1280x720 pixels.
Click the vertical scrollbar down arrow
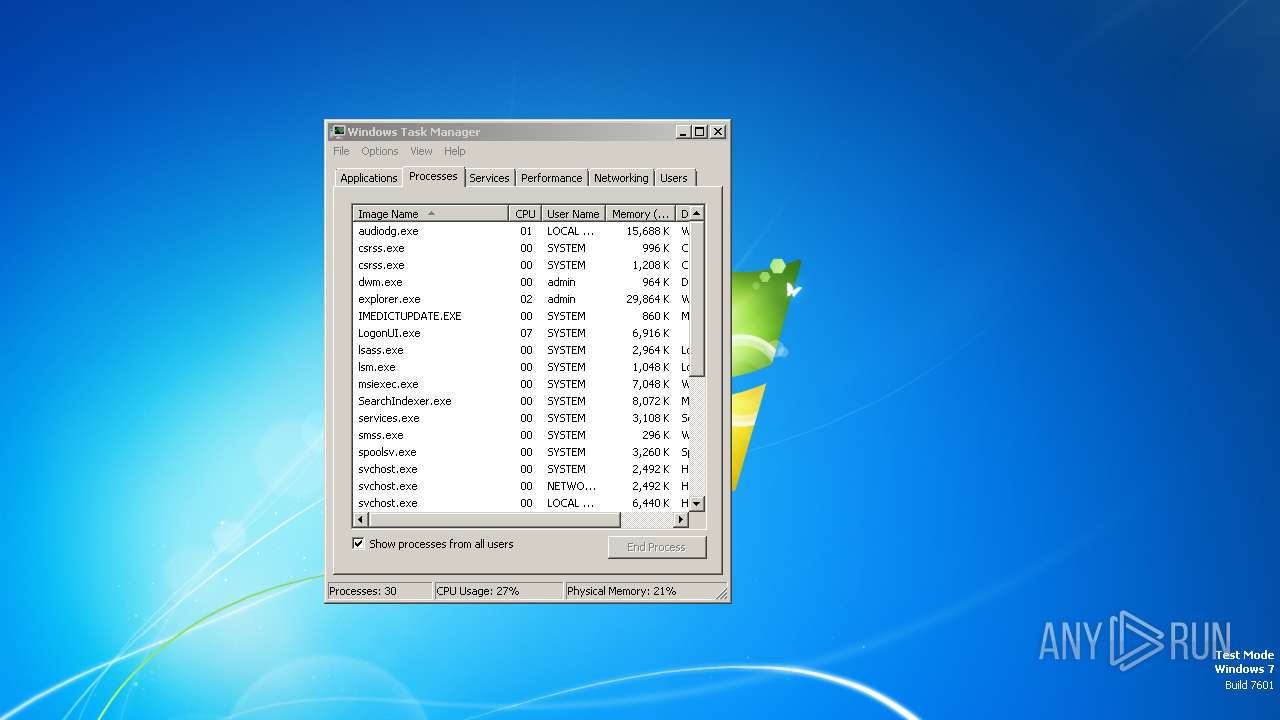pyautogui.click(x=697, y=503)
